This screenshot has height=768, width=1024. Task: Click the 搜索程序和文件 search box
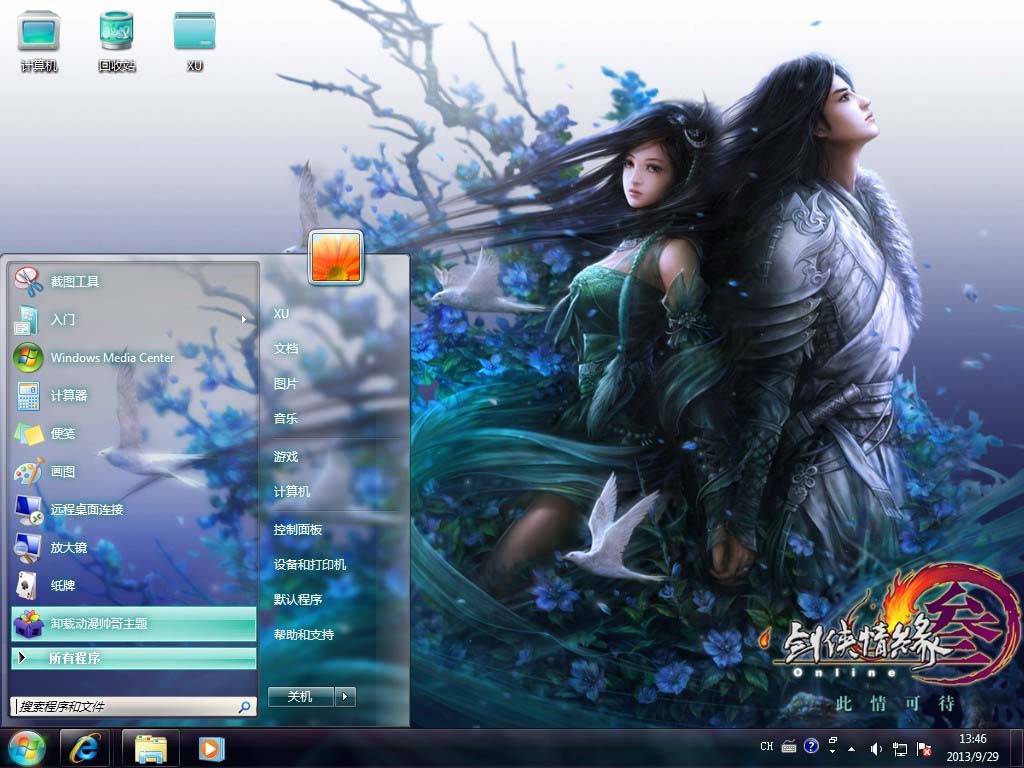click(x=124, y=707)
